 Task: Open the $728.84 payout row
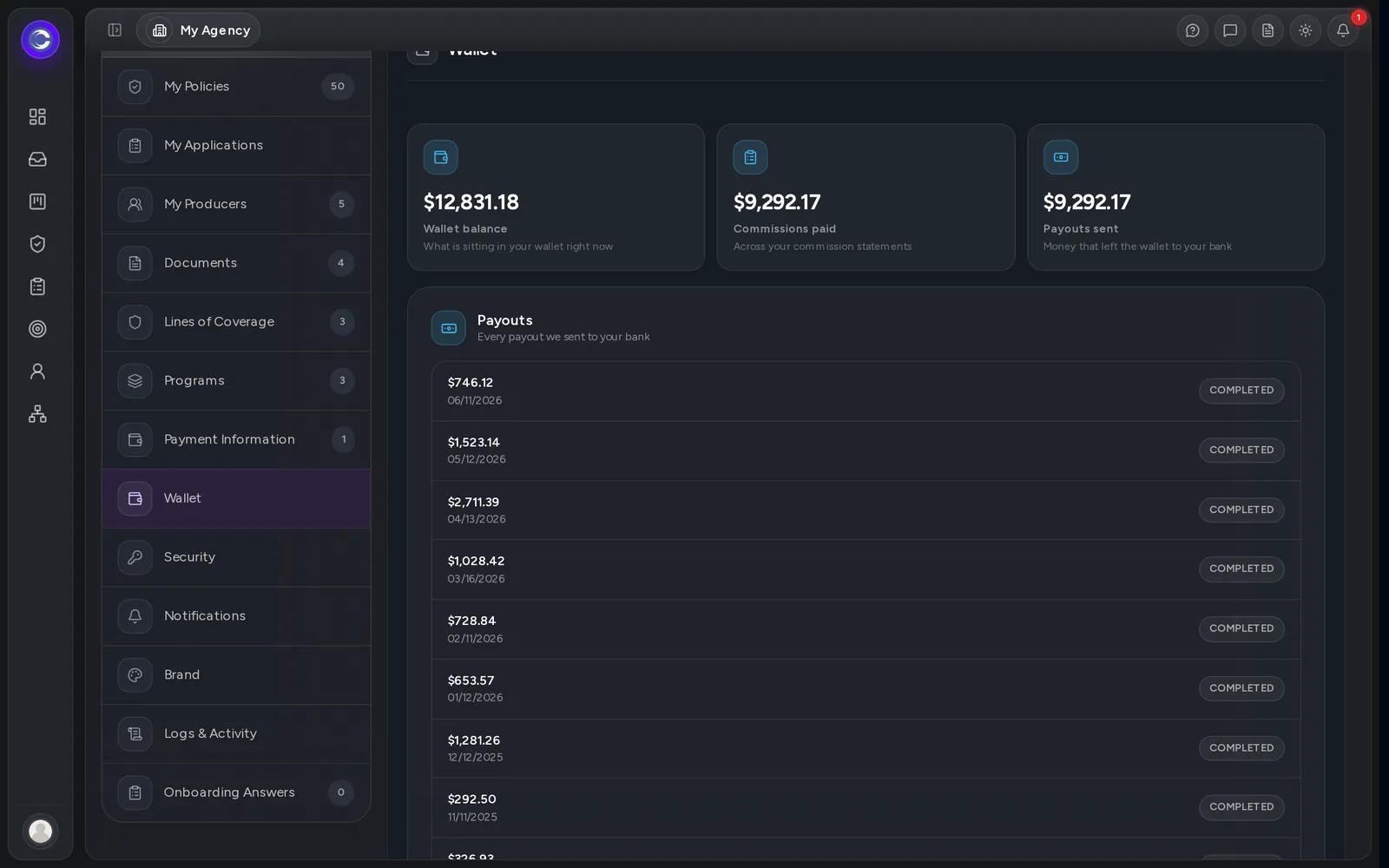click(x=866, y=629)
